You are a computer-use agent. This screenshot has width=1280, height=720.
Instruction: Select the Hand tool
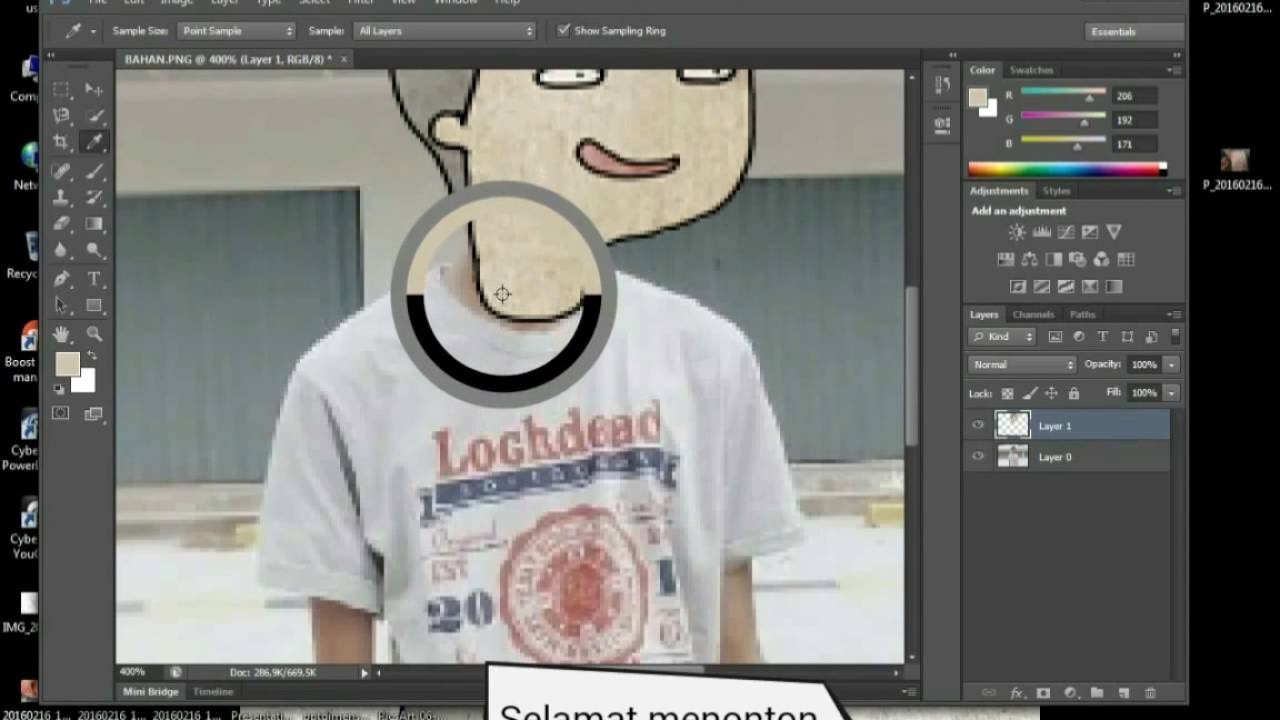(61, 334)
